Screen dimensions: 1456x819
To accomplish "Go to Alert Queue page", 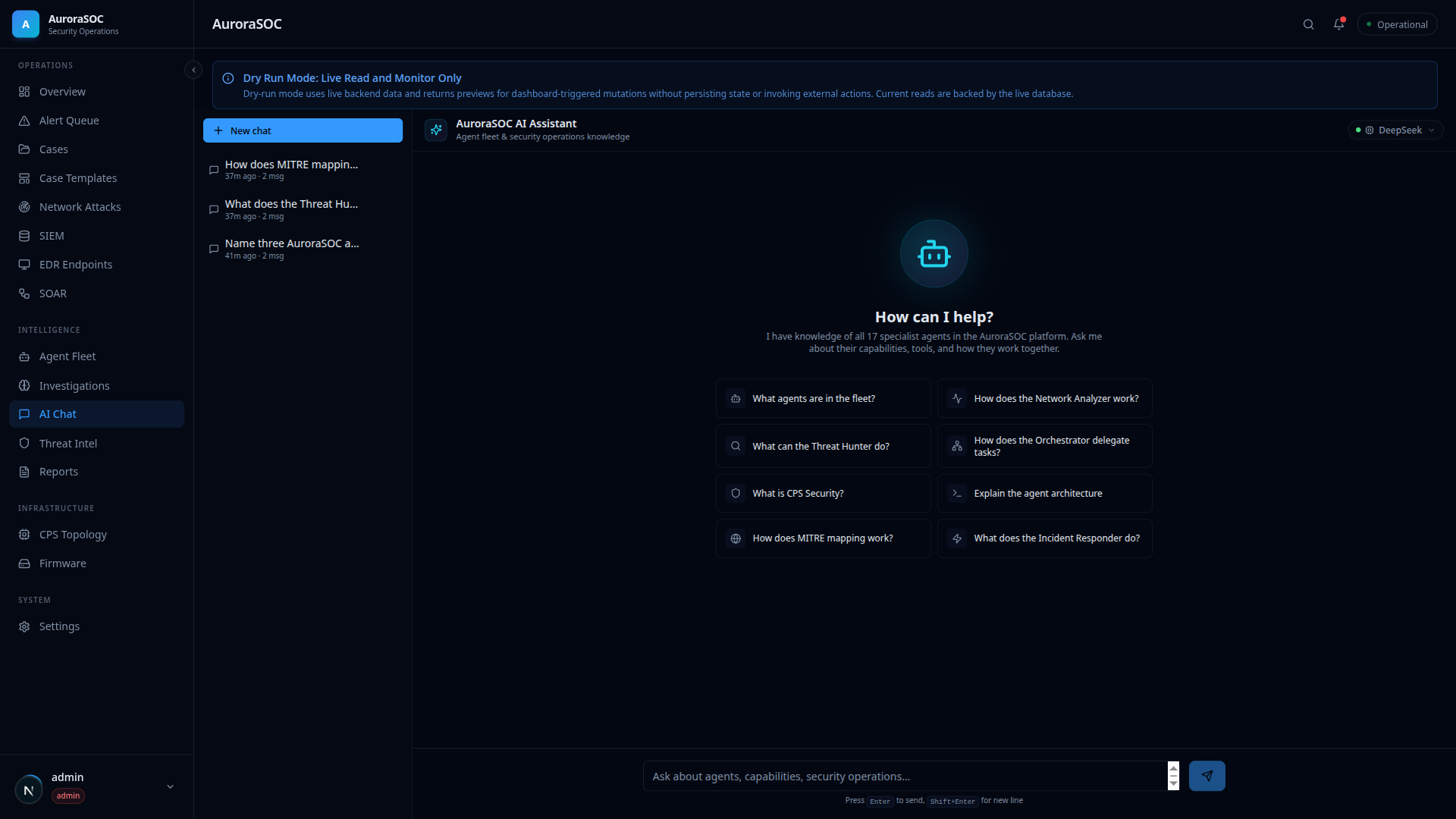I will [96, 121].
